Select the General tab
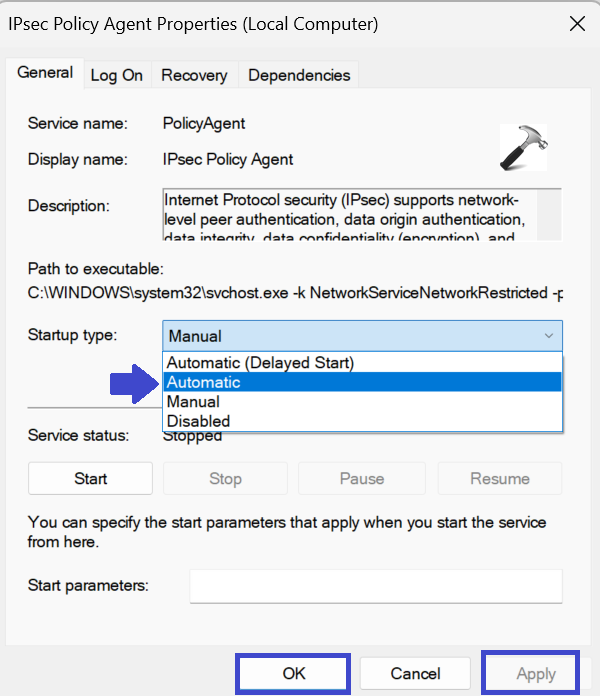Viewport: 600px width, 696px height. [x=45, y=73]
